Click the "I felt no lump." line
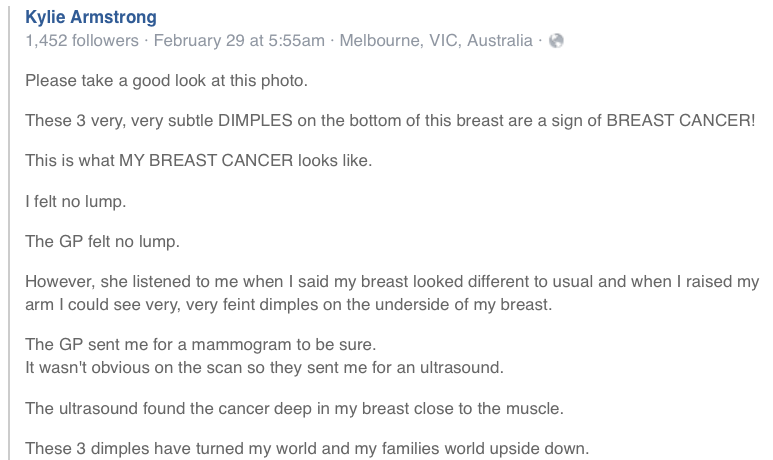Image resolution: width=773 pixels, height=460 pixels. tap(77, 201)
